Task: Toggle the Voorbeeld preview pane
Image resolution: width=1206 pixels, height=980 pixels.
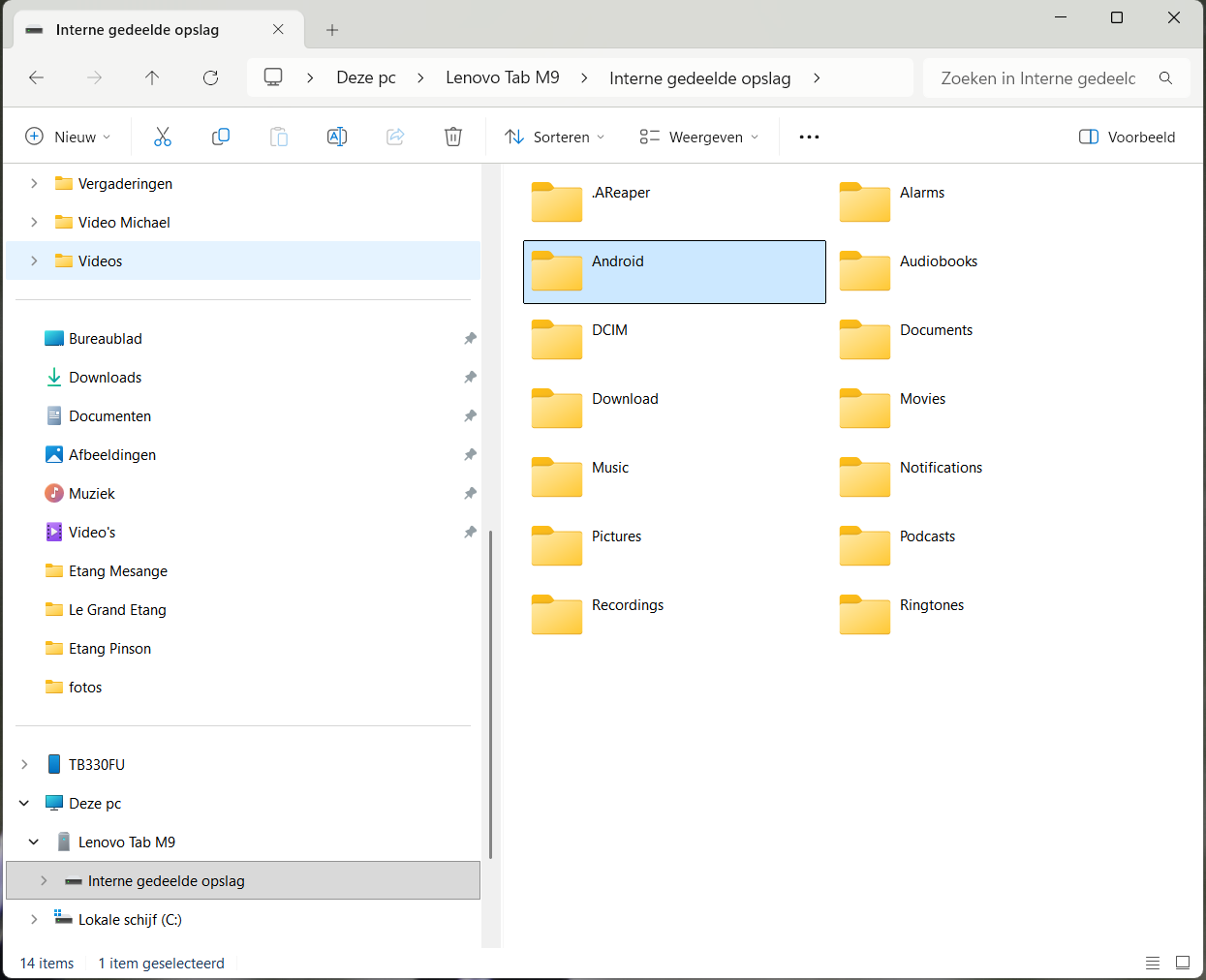Action: click(1127, 137)
